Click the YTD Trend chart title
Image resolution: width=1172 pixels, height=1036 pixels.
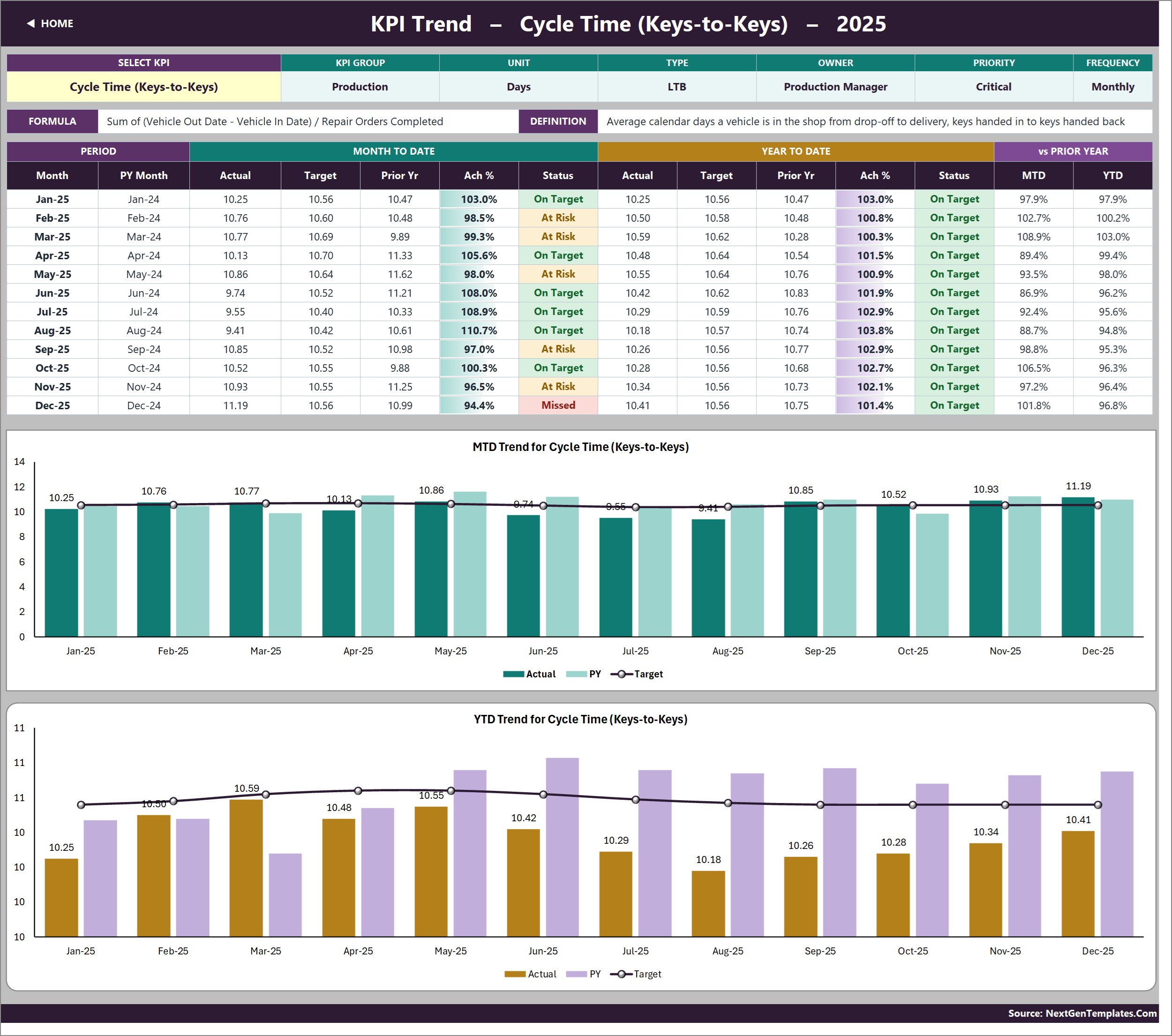coord(580,719)
